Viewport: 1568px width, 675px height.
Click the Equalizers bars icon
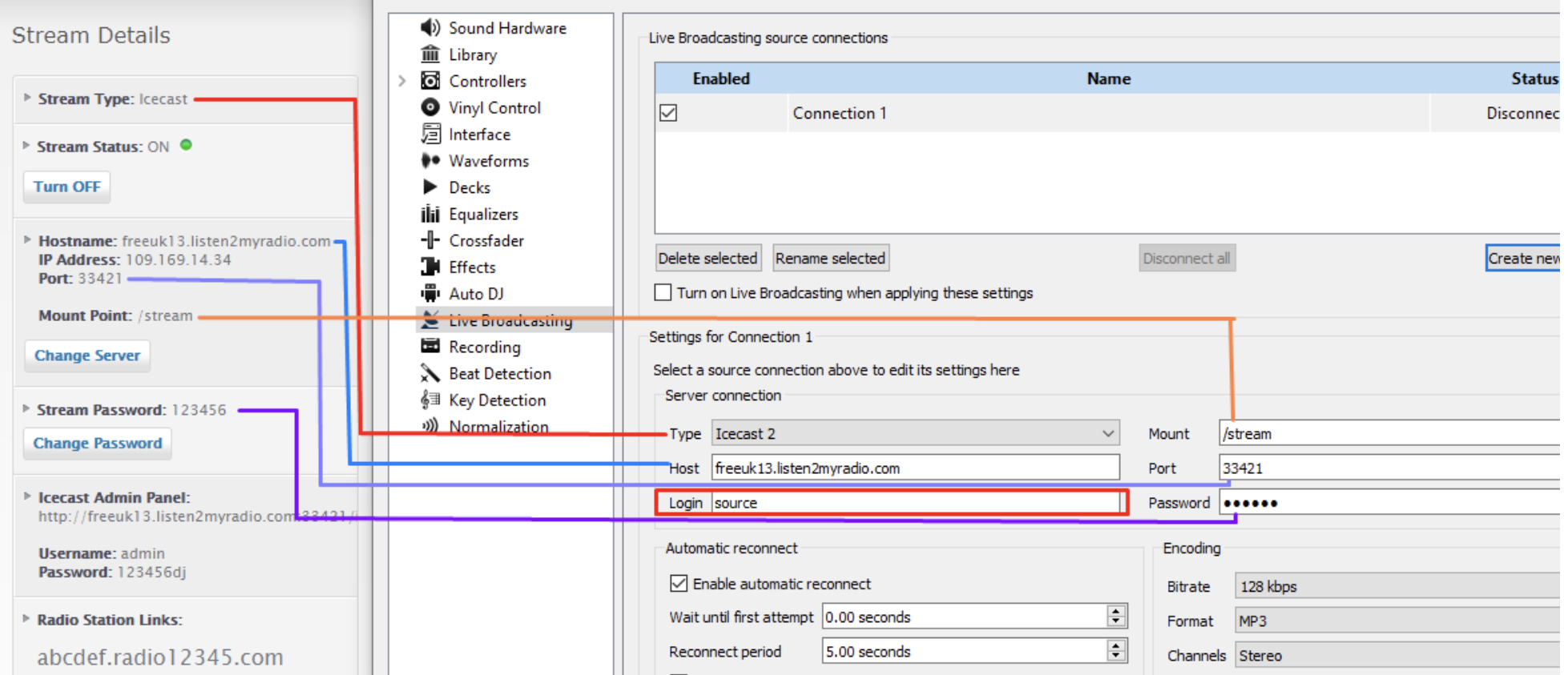pyautogui.click(x=430, y=214)
